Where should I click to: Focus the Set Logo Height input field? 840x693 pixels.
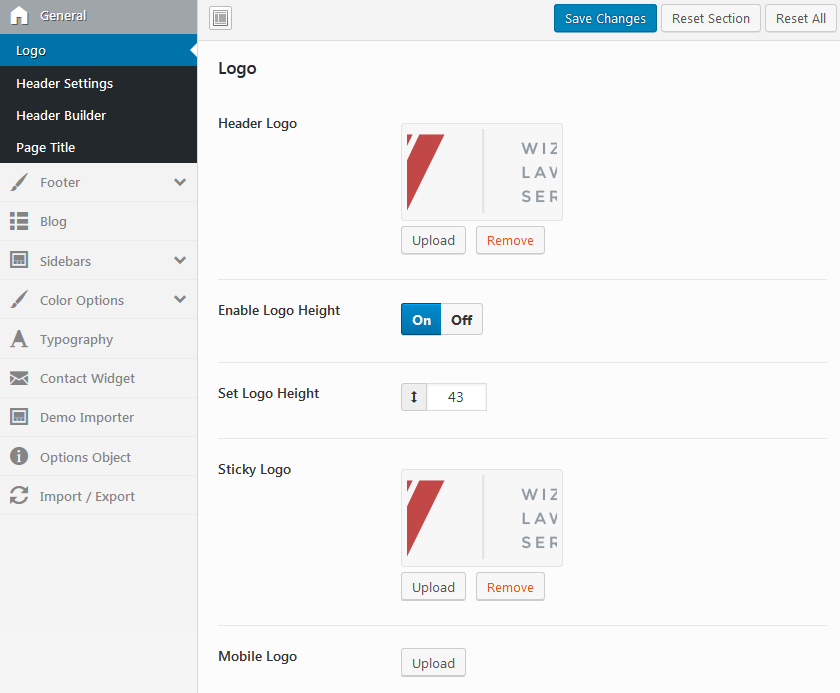[x=456, y=397]
